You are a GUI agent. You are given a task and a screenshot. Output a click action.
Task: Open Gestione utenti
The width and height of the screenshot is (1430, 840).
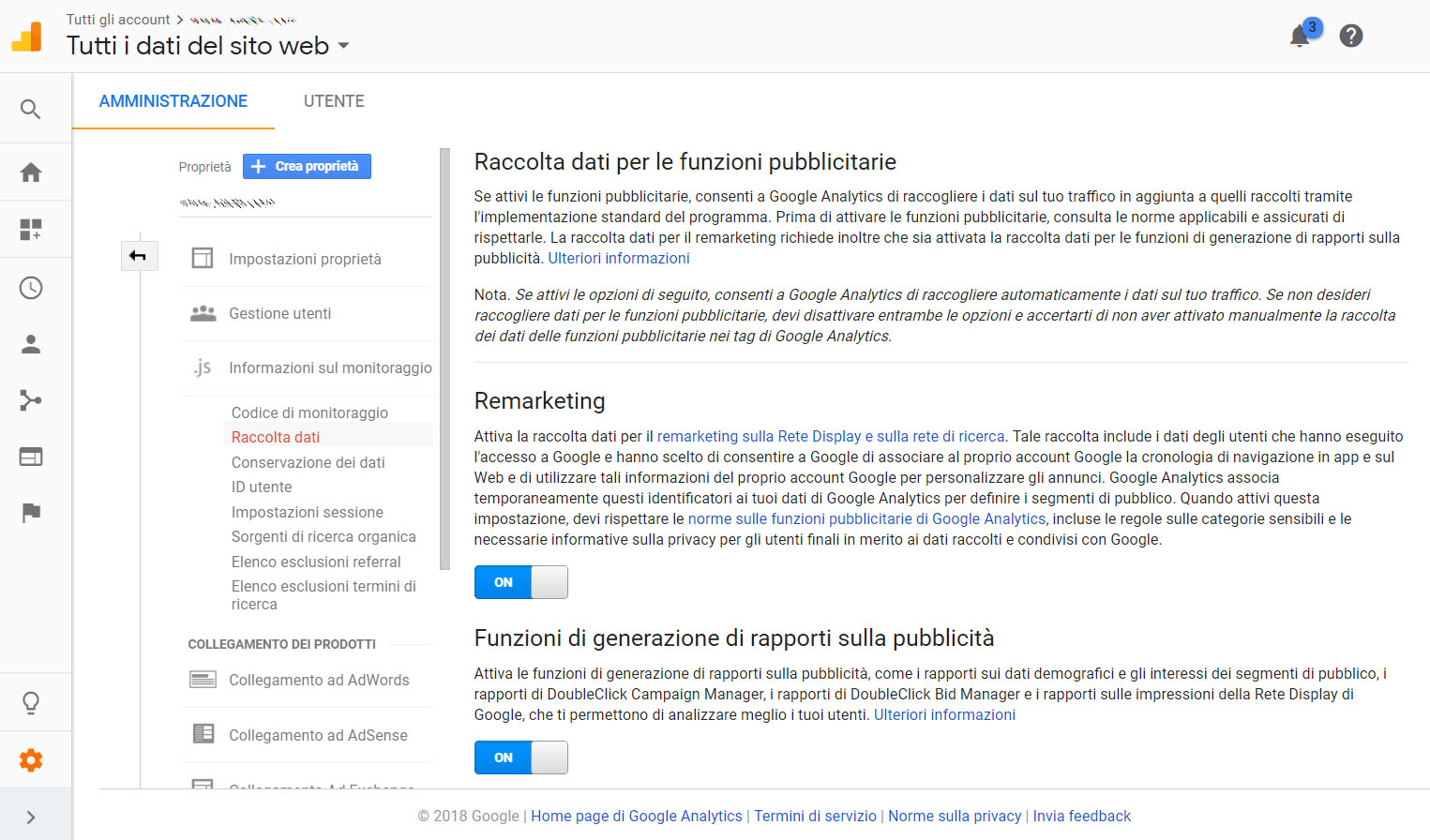click(x=279, y=313)
